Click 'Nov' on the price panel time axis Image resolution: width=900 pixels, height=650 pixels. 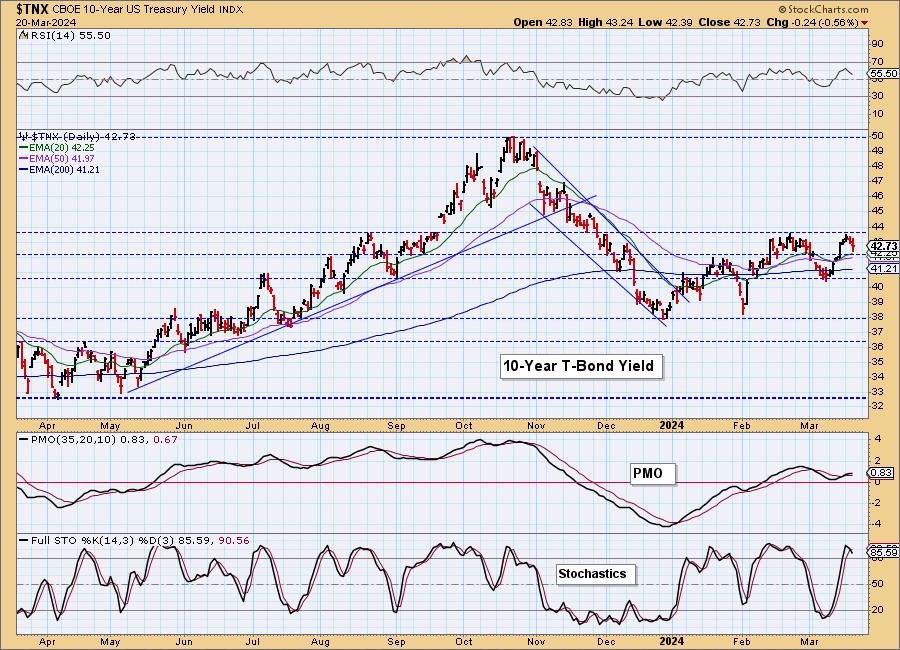pos(536,426)
